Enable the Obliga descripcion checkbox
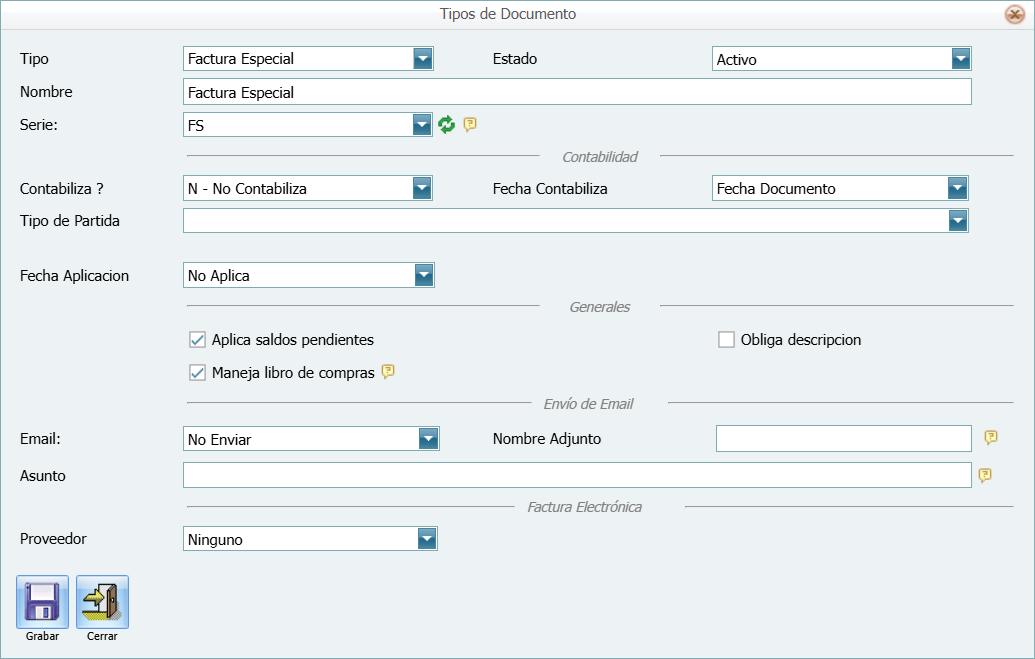1035x659 pixels. pyautogui.click(x=727, y=340)
